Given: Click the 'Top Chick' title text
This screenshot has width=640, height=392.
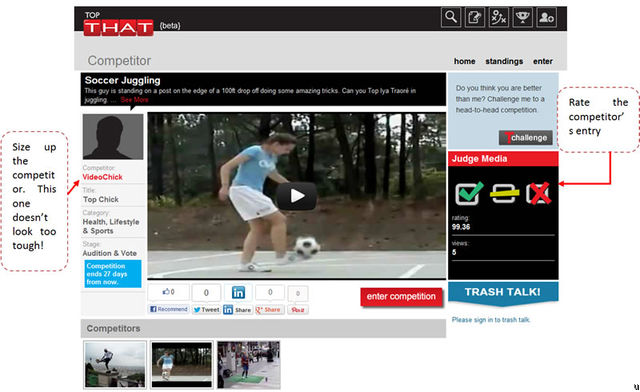Looking at the screenshot, I should click(101, 199).
